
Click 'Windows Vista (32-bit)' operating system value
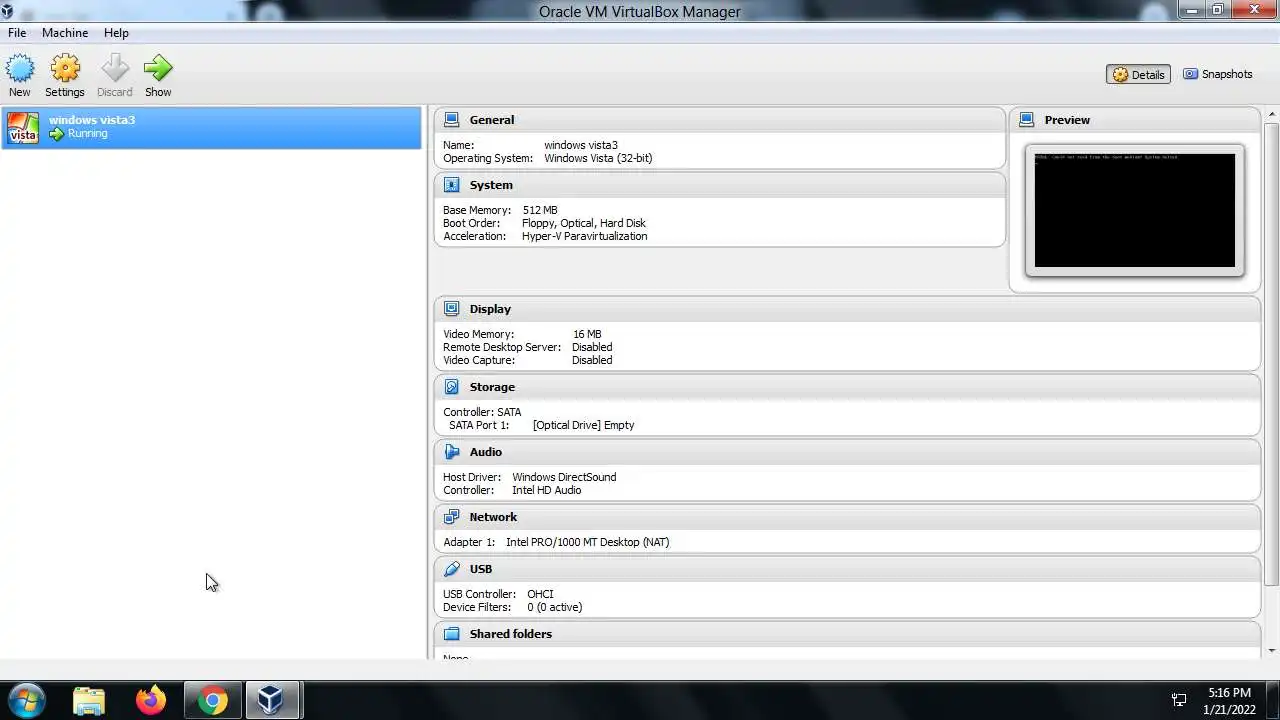click(598, 158)
